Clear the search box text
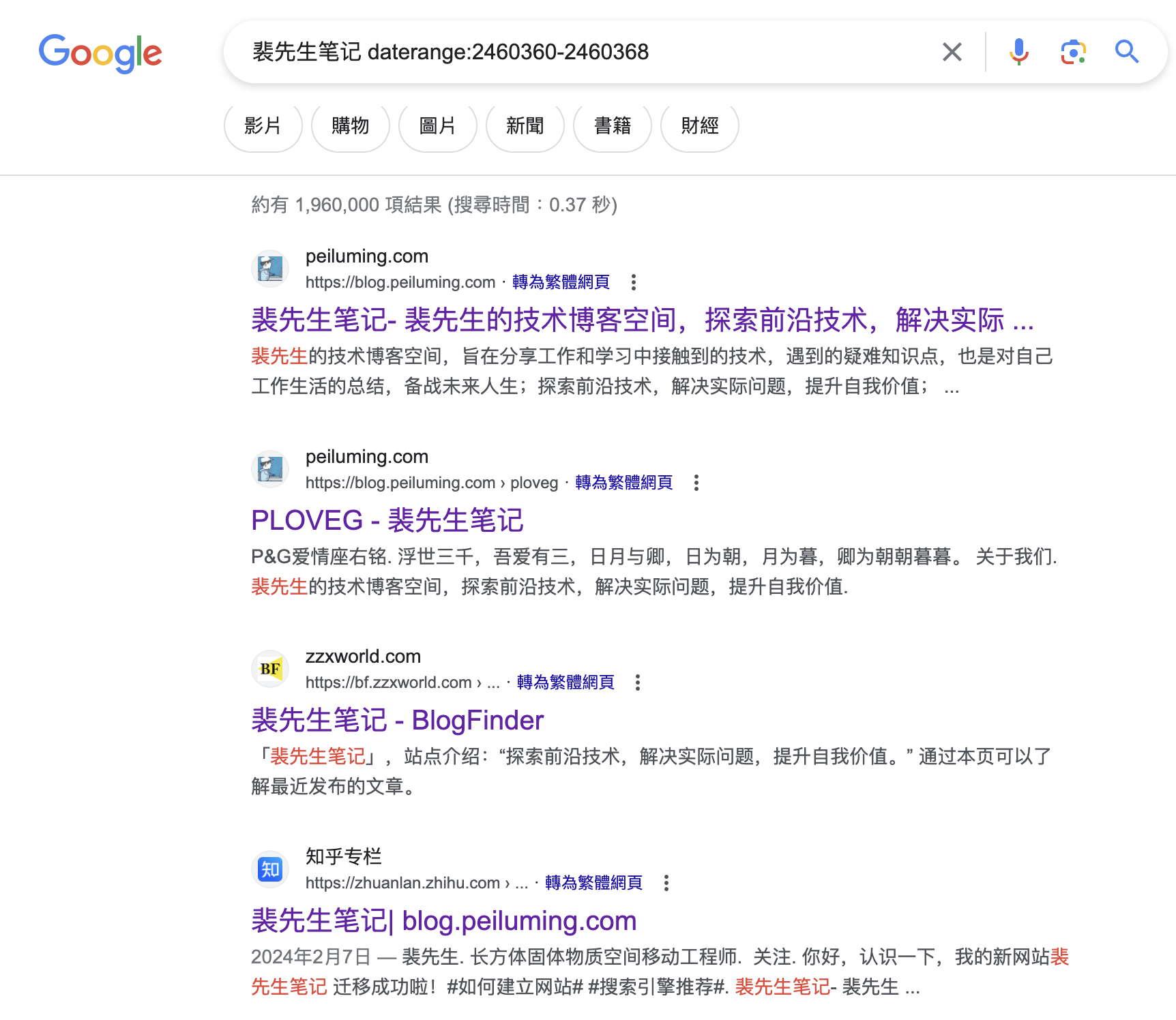This screenshot has width=1176, height=1020. pyautogui.click(x=952, y=52)
